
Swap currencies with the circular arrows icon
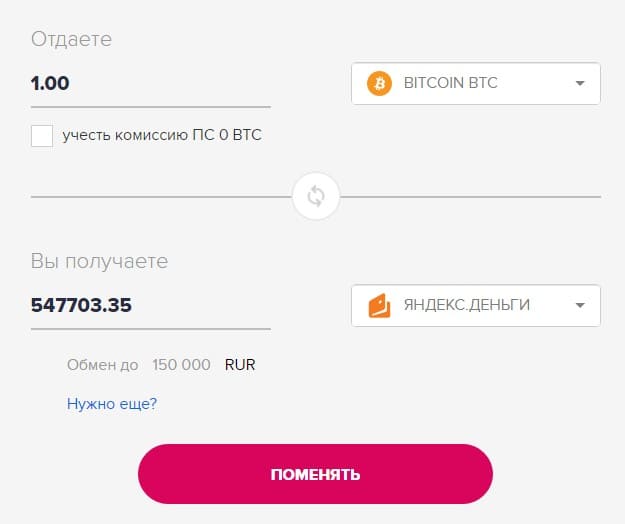(x=316, y=196)
